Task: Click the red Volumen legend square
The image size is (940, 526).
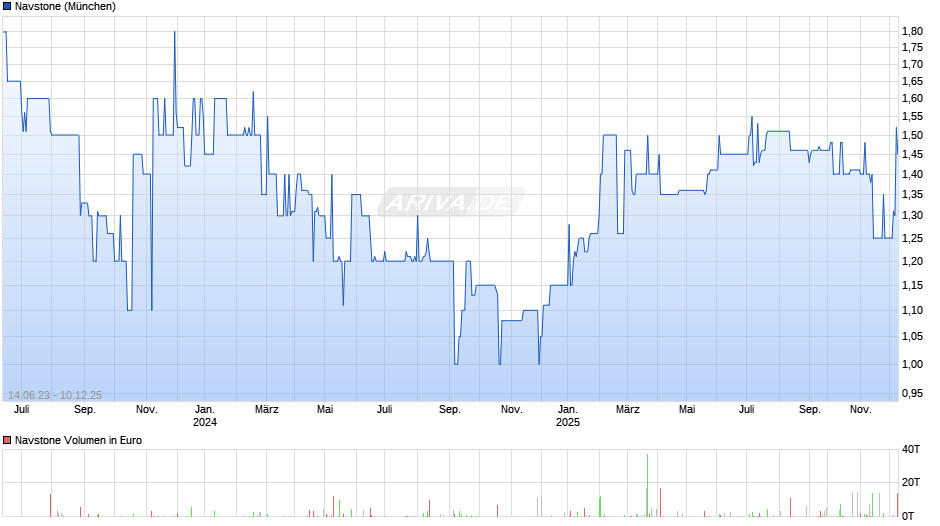Action: [x=7, y=440]
